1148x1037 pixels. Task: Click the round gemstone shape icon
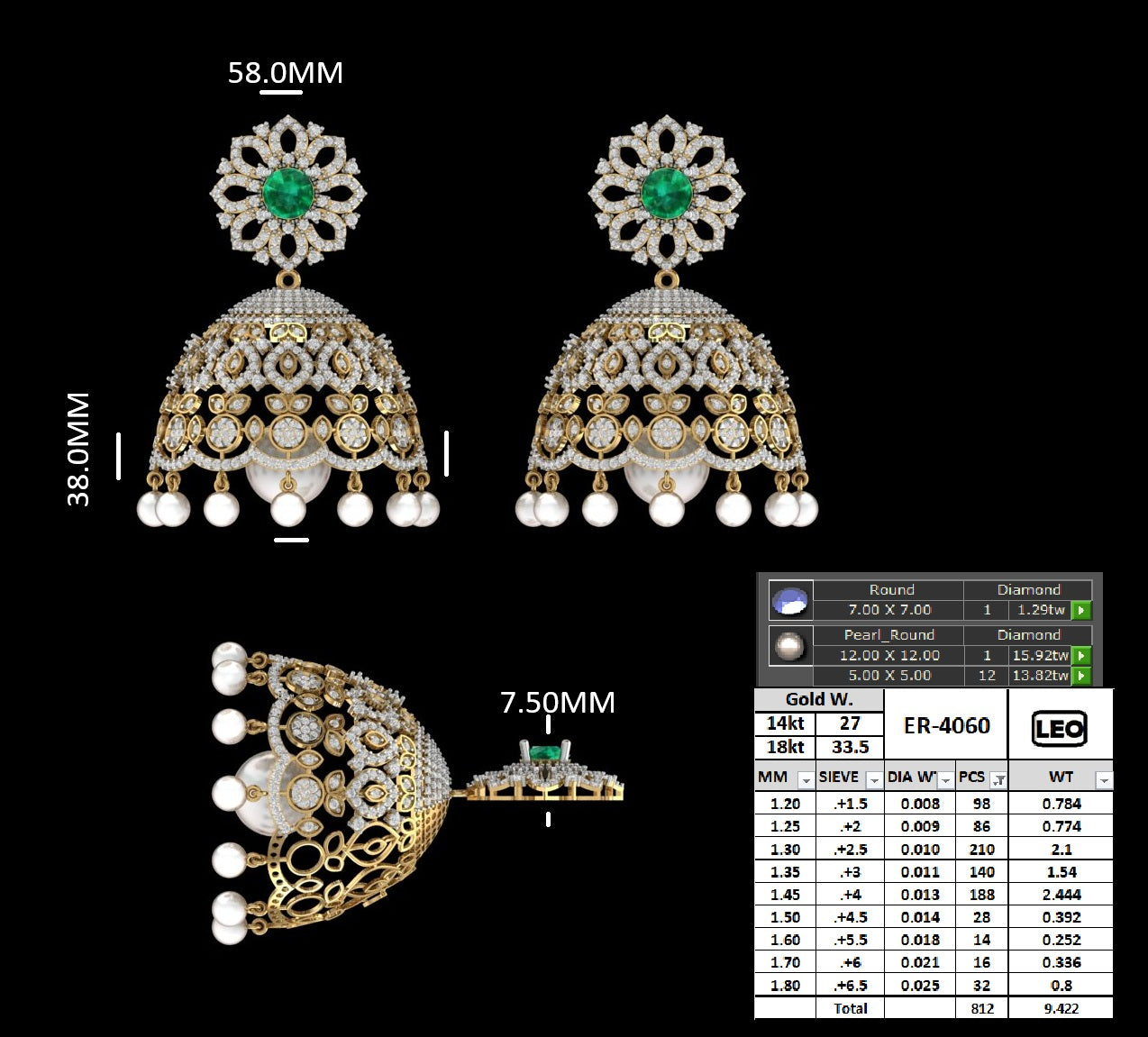(x=790, y=600)
